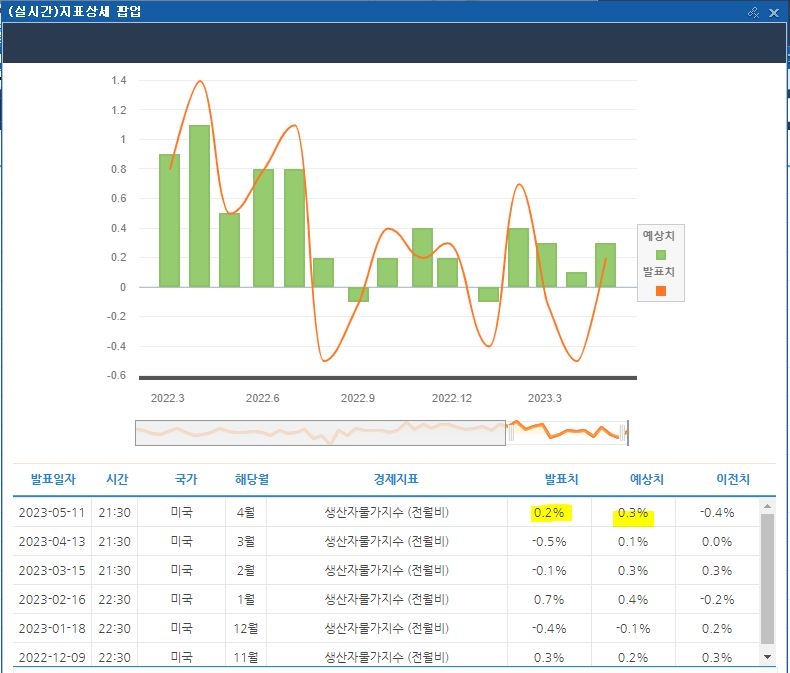Screen dimensions: 790x673
Task: Click the -0.4% 이전치 value in 4월 row
Action: (x=717, y=513)
